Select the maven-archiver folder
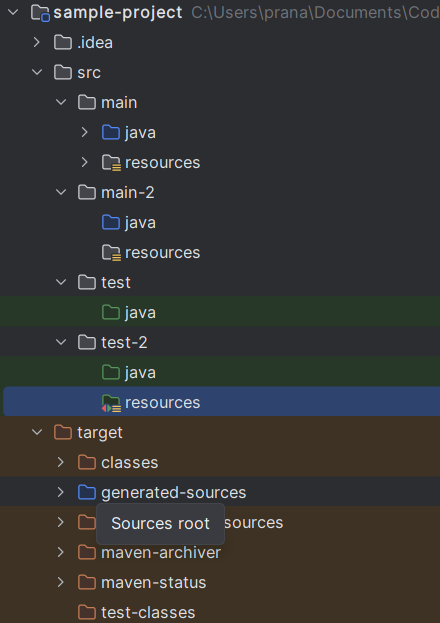The height and width of the screenshot is (623, 440). tap(161, 553)
